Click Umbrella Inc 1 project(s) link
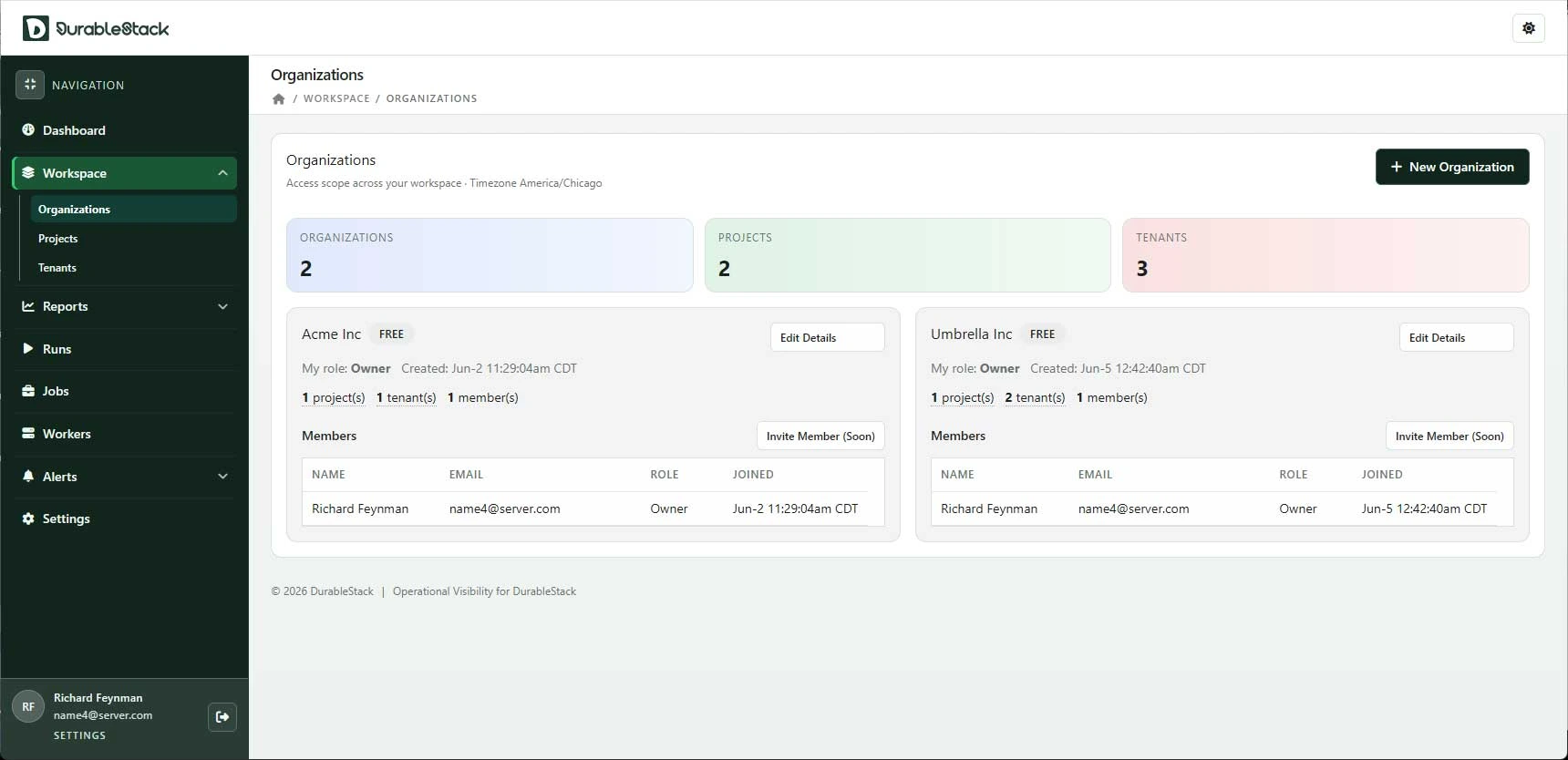Viewport: 1568px width, 760px height. (963, 397)
